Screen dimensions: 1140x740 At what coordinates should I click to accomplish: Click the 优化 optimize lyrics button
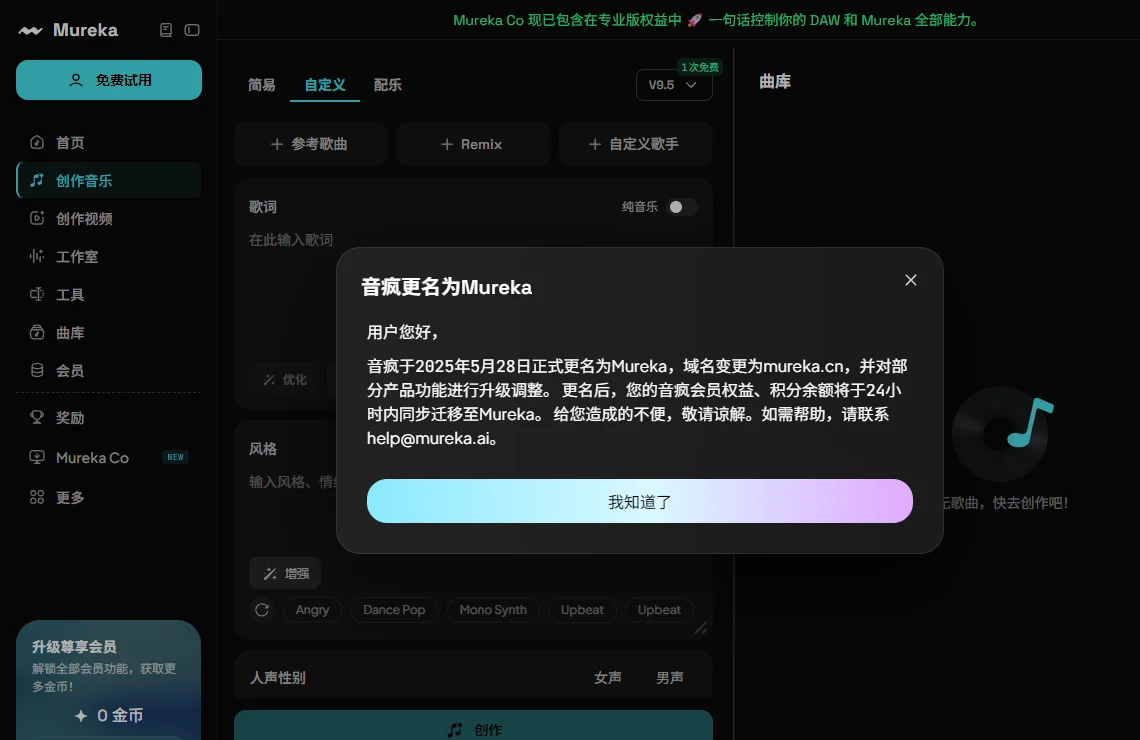[x=286, y=379]
